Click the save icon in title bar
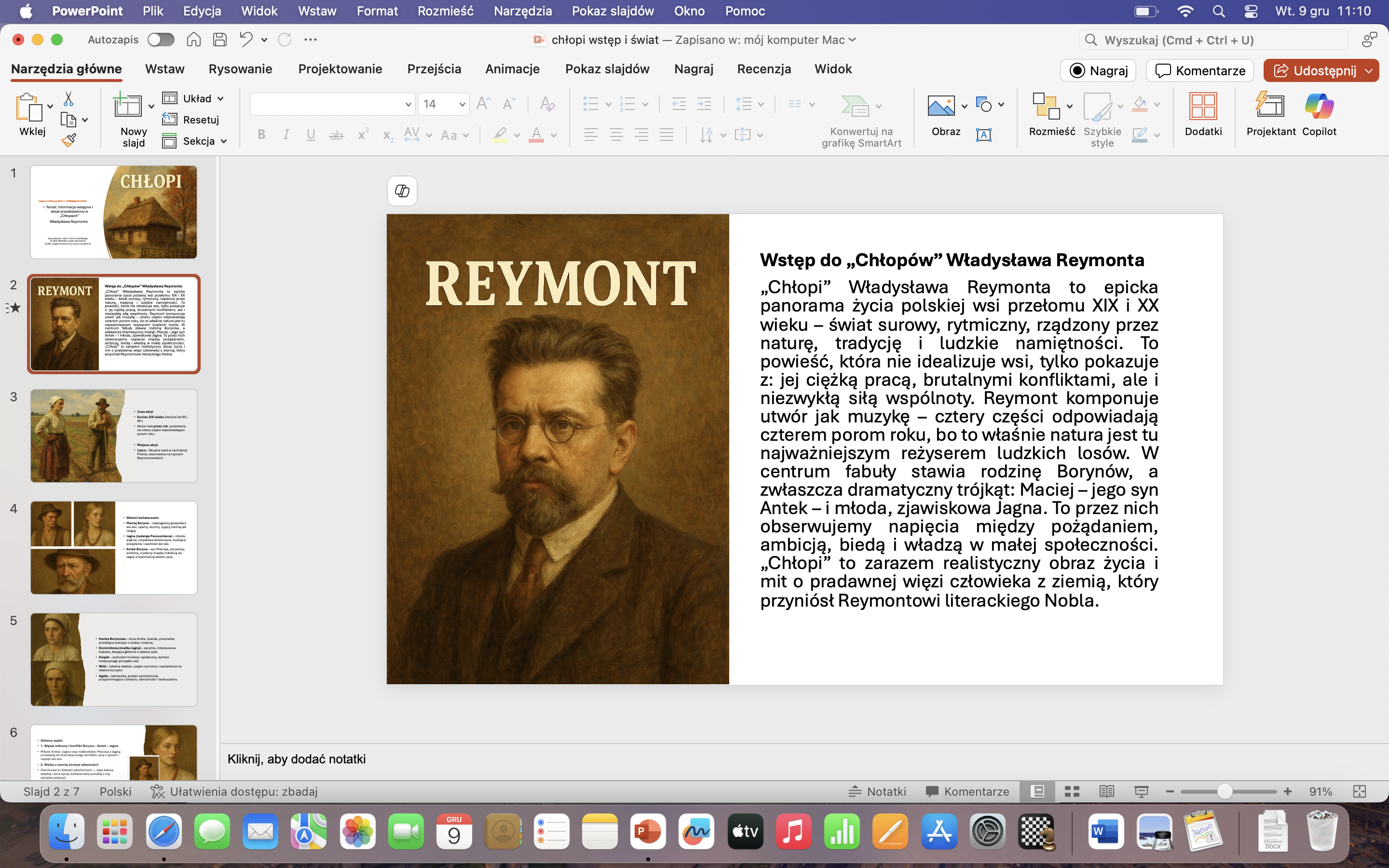 click(219, 40)
